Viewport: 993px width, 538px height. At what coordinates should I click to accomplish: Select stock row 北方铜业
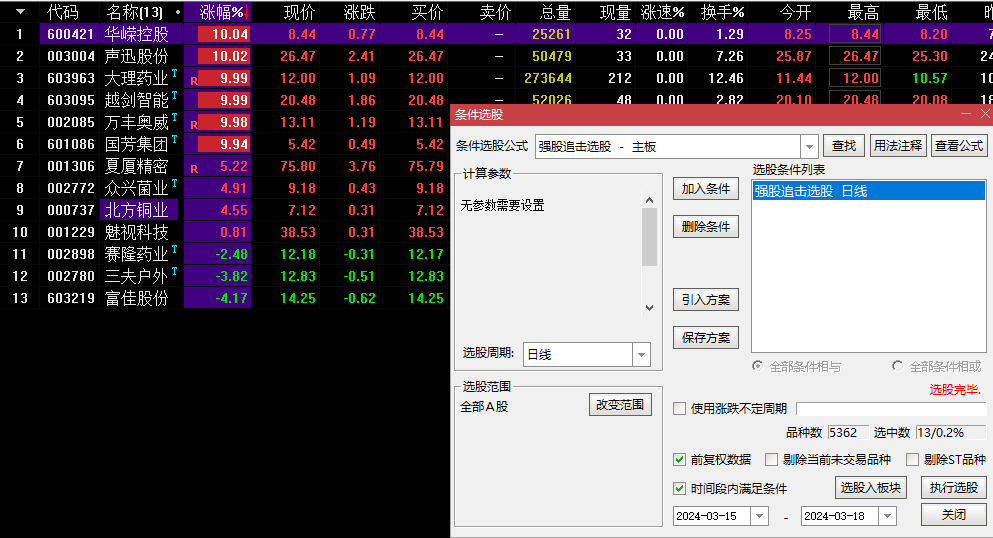[x=225, y=210]
